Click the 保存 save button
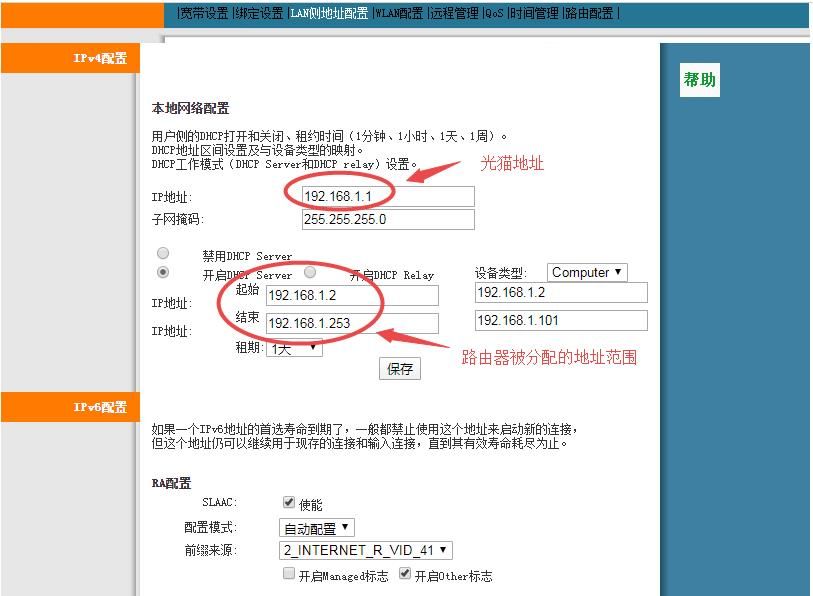 coord(400,369)
